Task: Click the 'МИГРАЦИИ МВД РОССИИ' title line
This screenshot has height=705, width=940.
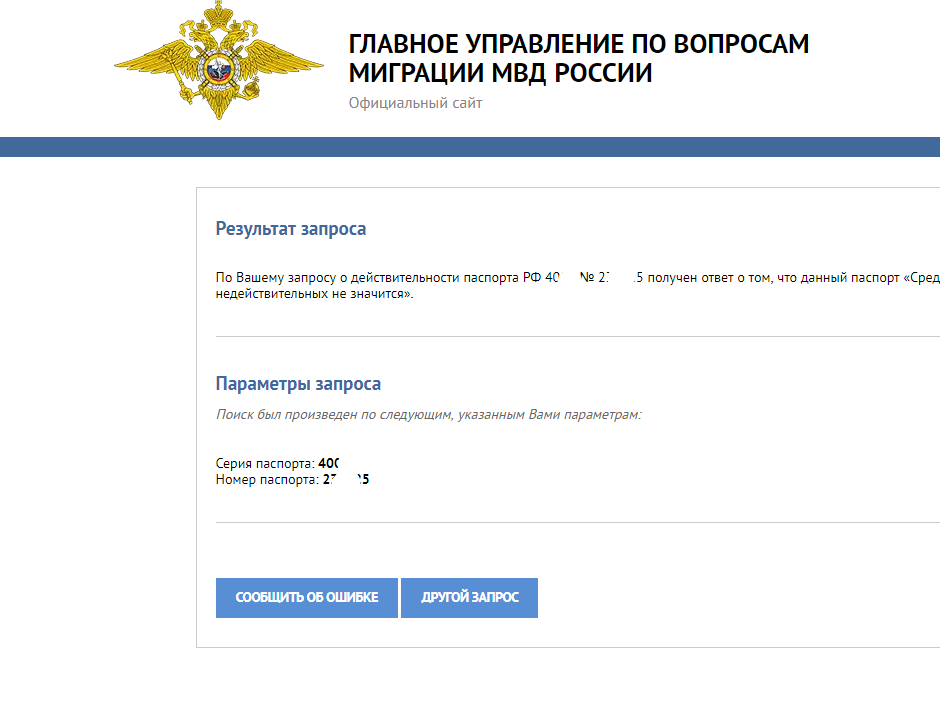Action: click(500, 74)
